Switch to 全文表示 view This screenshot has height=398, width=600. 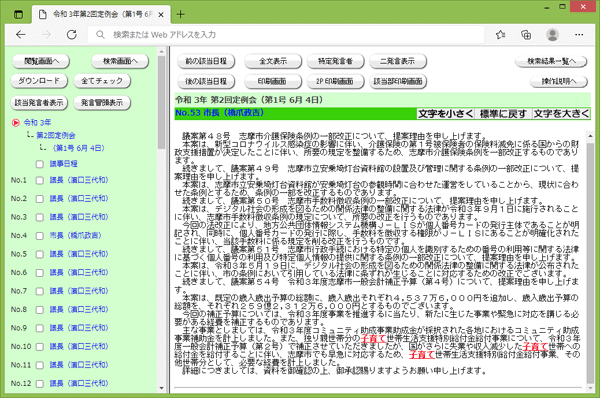click(x=273, y=61)
